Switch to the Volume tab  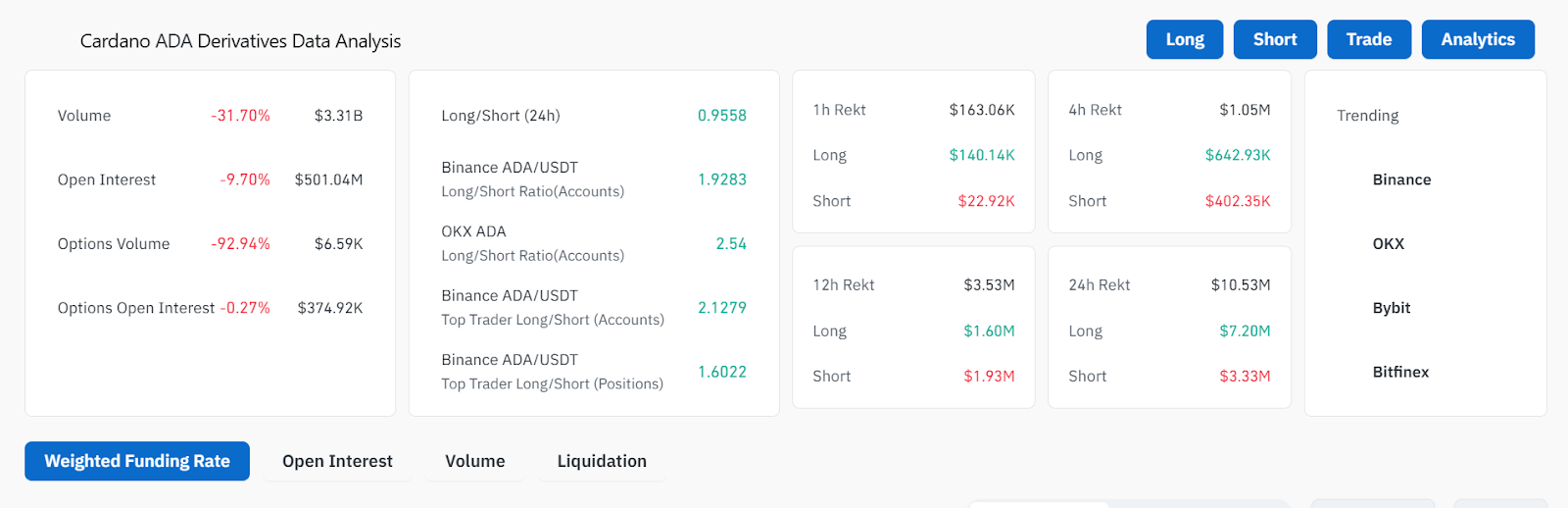pos(475,461)
